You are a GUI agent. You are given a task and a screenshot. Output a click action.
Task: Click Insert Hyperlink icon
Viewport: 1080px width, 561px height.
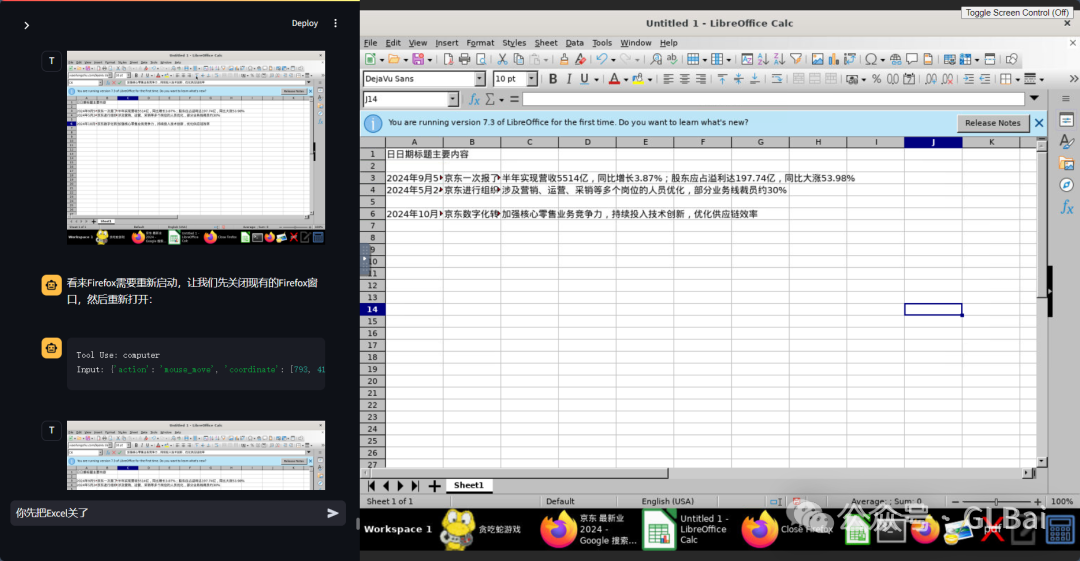pos(895,59)
